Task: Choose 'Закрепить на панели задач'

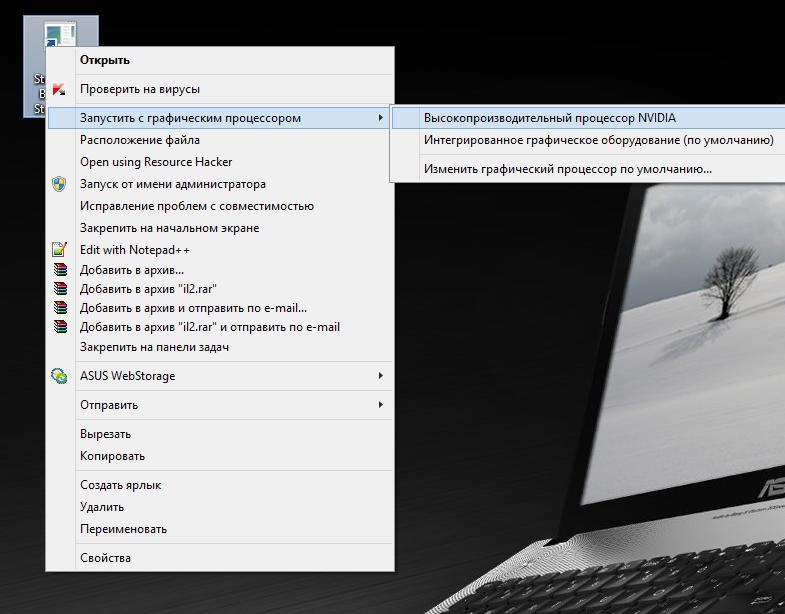Action: tap(220, 347)
